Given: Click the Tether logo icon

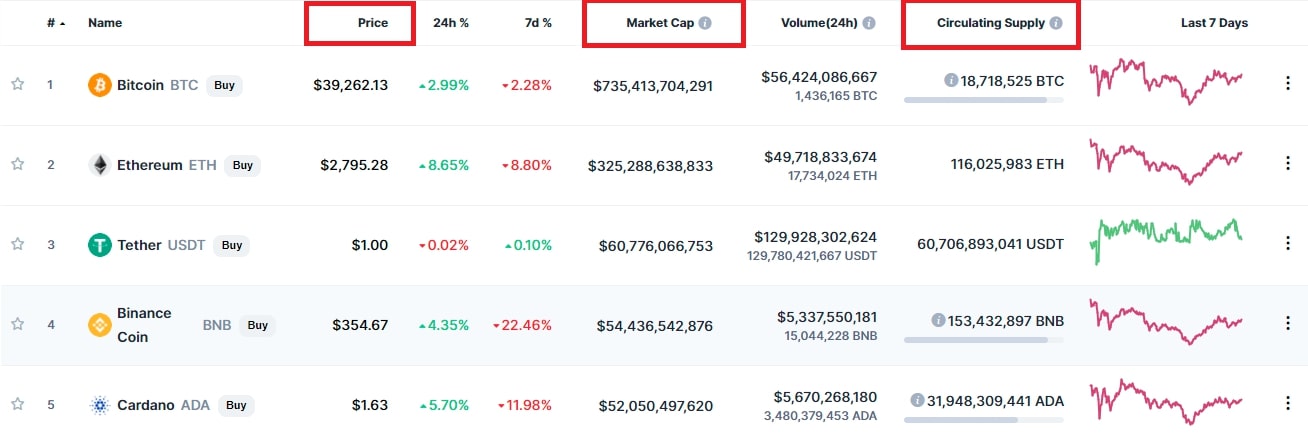Looking at the screenshot, I should pyautogui.click(x=99, y=245).
